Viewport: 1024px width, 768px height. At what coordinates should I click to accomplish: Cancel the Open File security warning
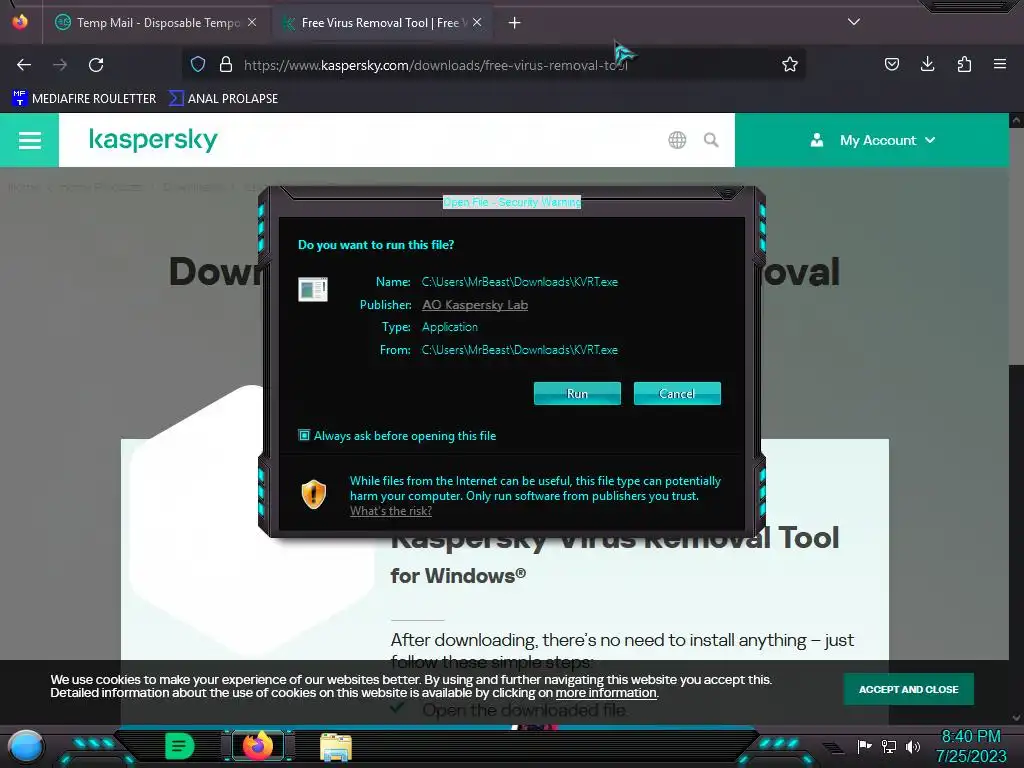(x=677, y=393)
